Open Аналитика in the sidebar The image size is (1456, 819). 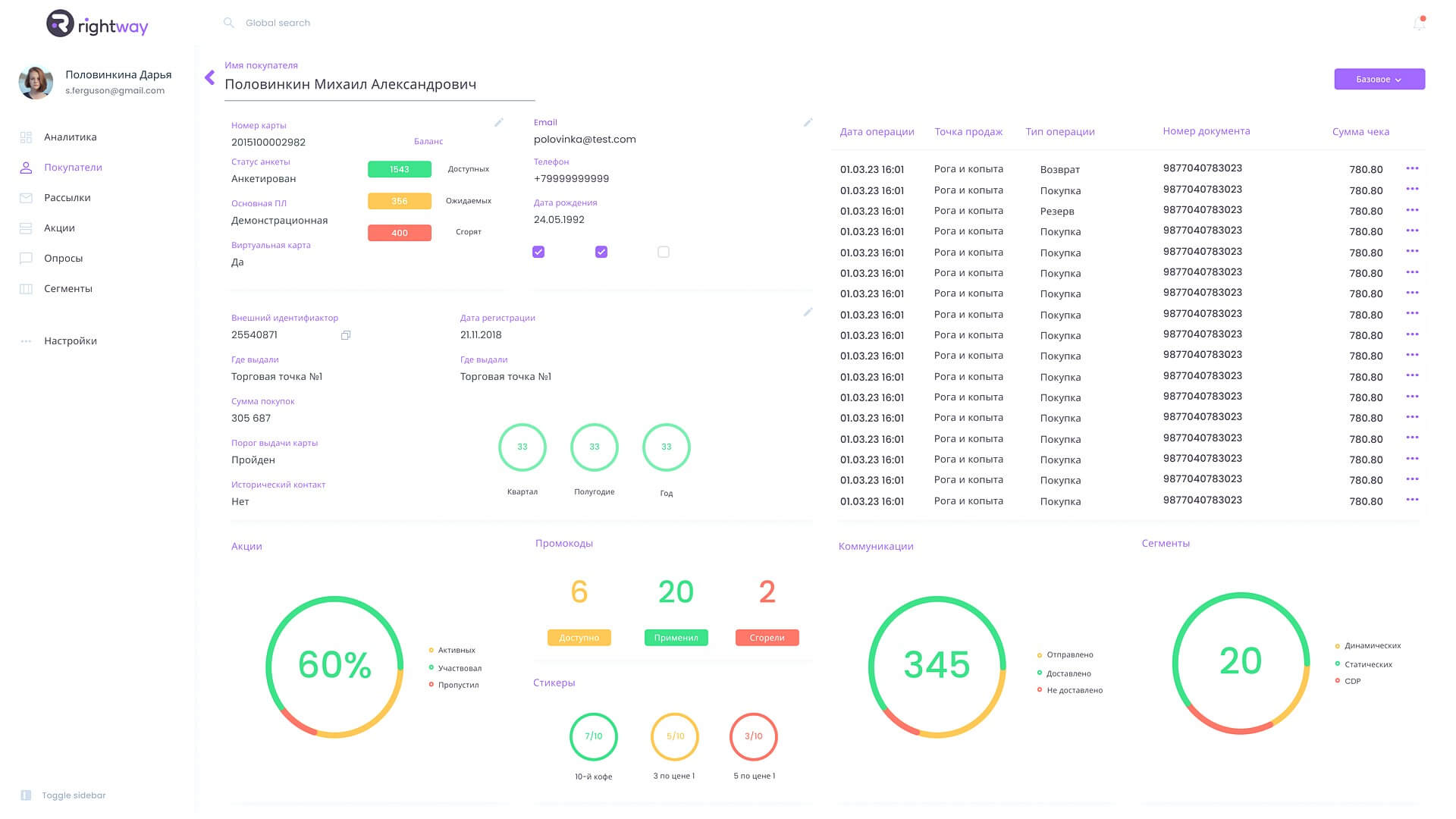(70, 137)
